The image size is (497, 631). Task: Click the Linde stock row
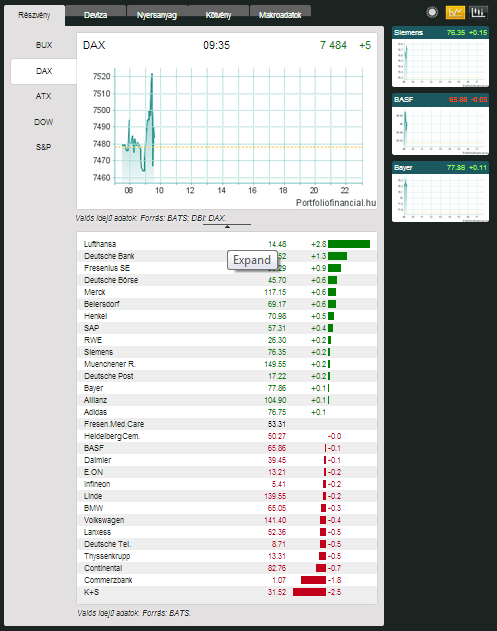(227, 496)
